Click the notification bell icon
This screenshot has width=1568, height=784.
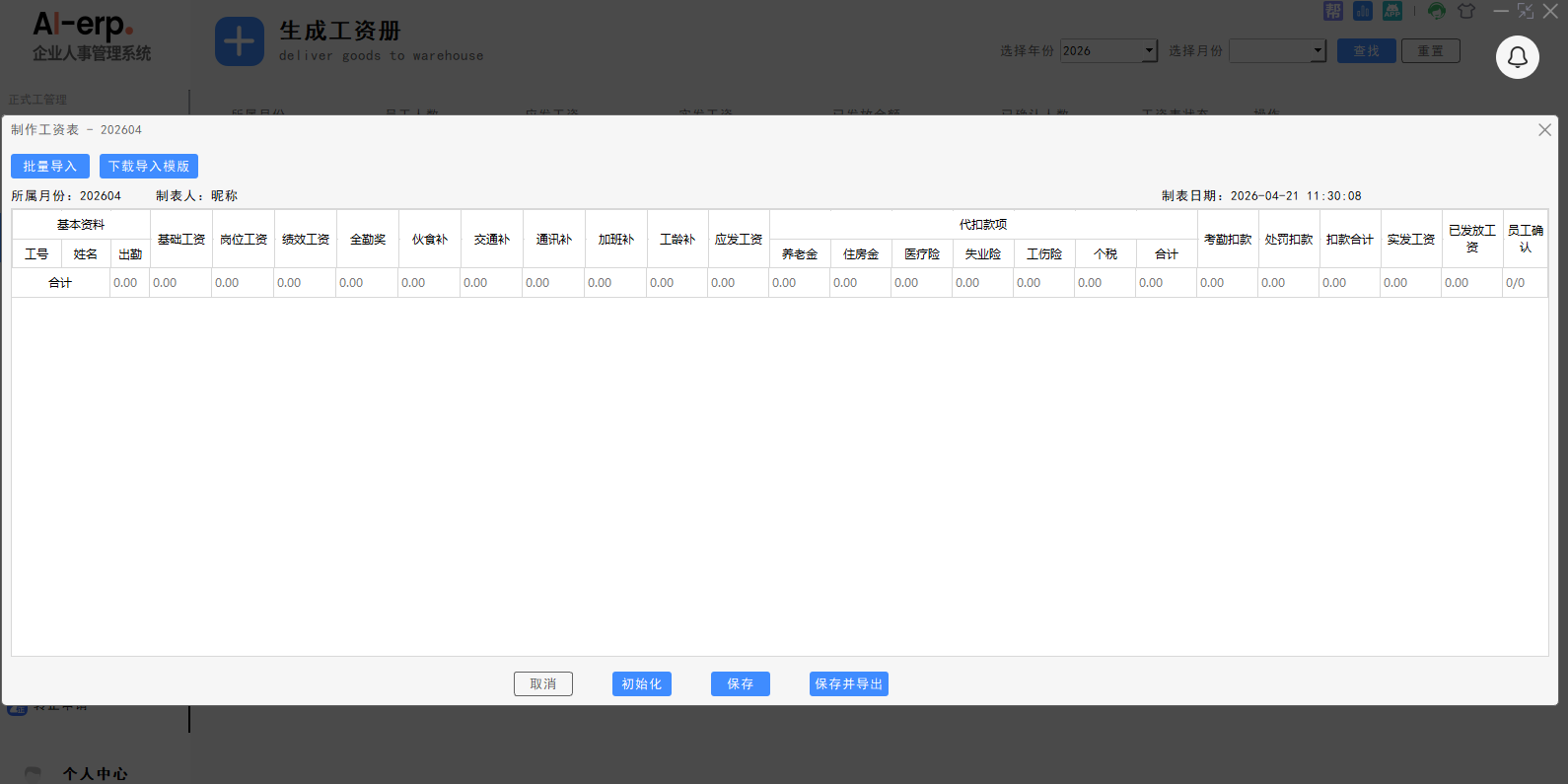coord(1517,57)
